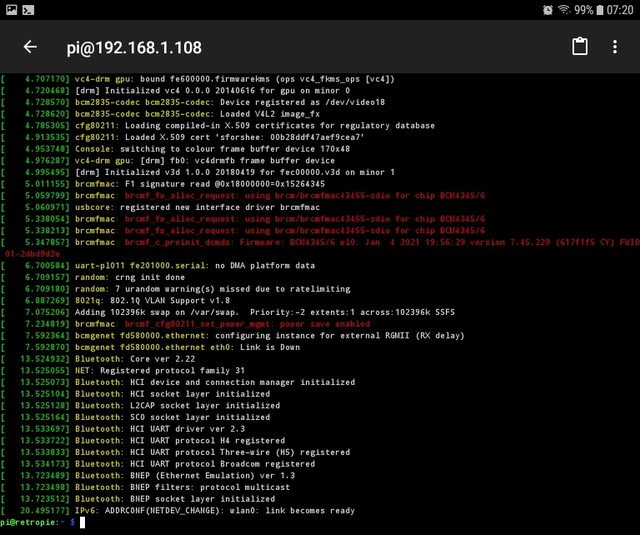Tap the terminal notification icon in status bar
This screenshot has height=535, width=640.
[28, 9]
